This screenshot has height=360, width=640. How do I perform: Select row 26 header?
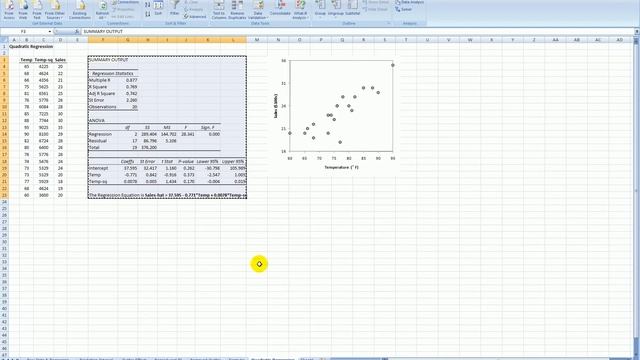point(4,215)
